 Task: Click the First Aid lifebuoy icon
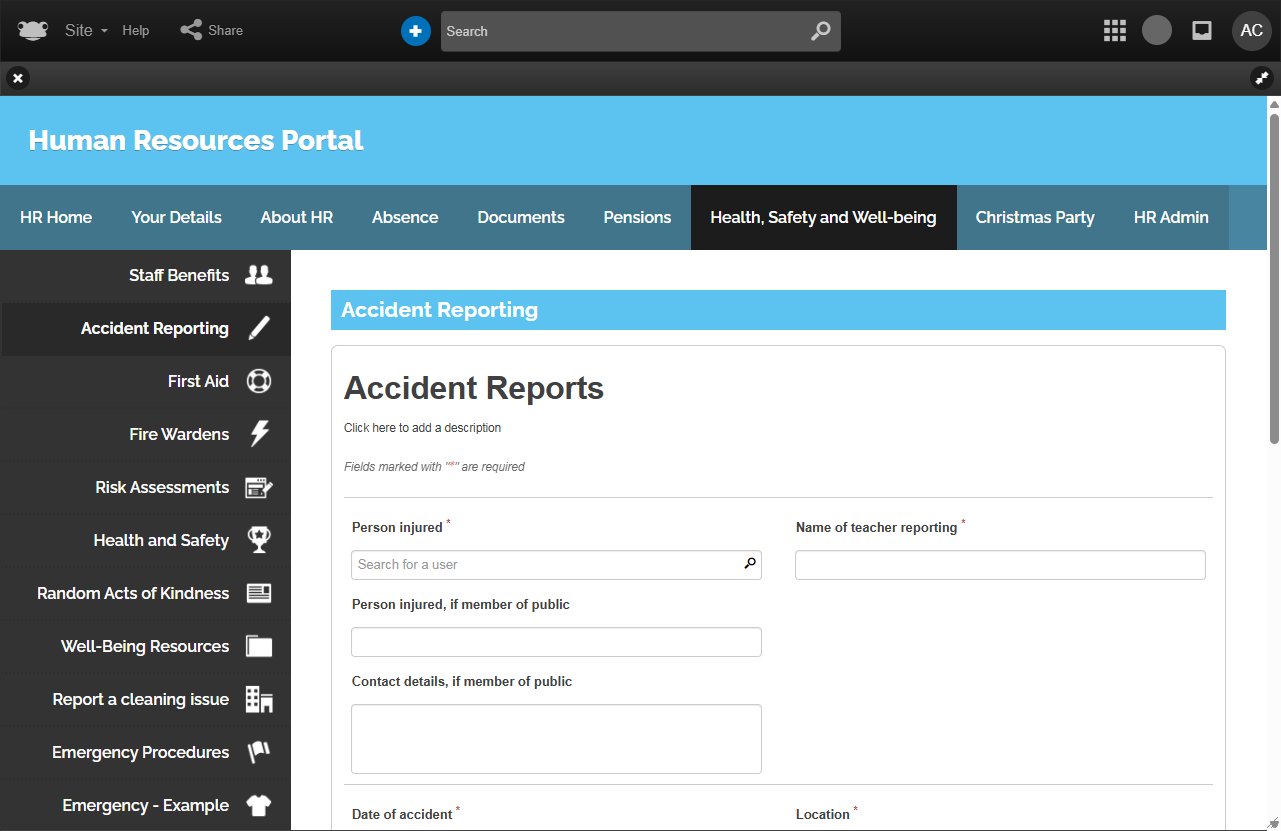pos(259,381)
